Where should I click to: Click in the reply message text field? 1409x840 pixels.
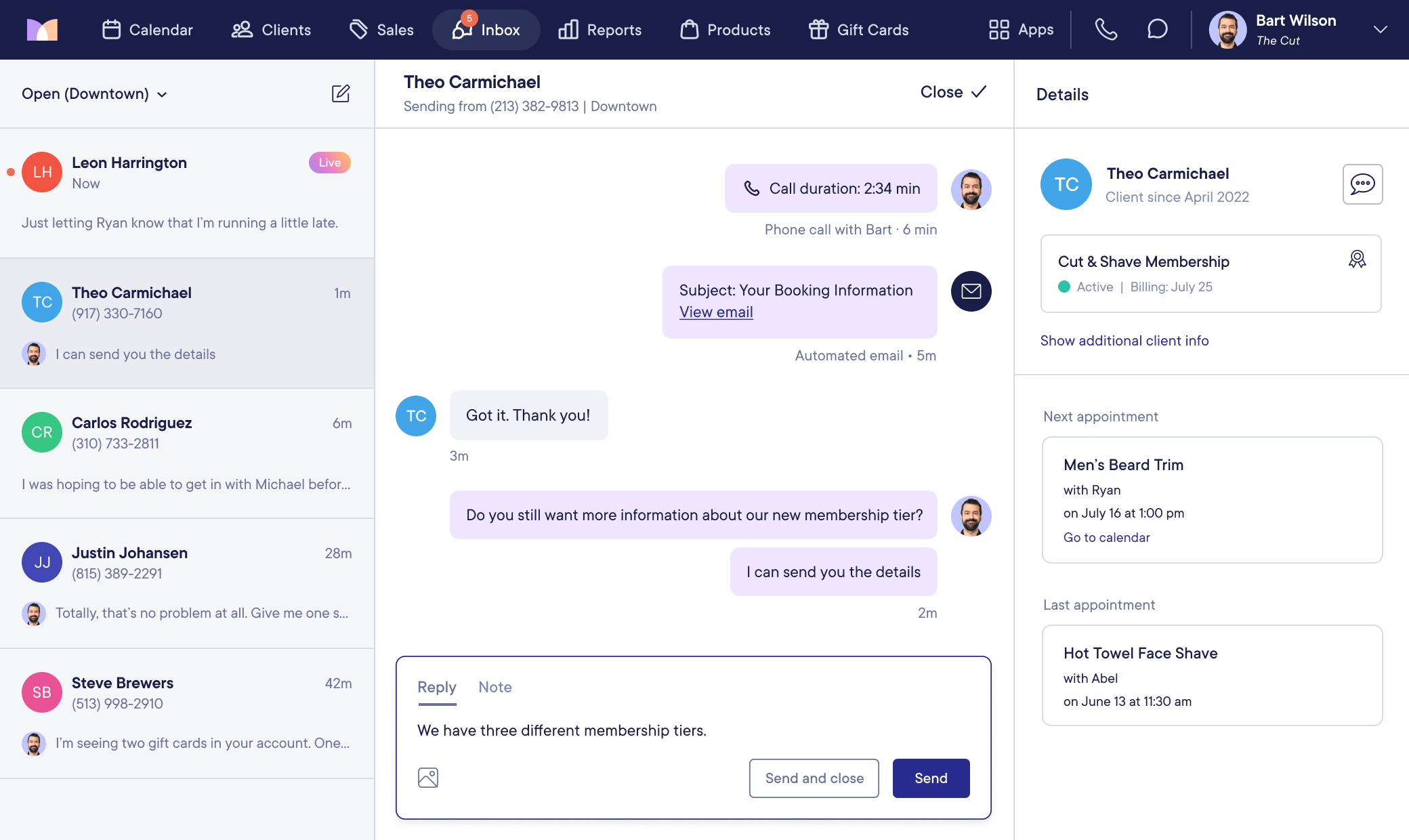click(x=691, y=731)
